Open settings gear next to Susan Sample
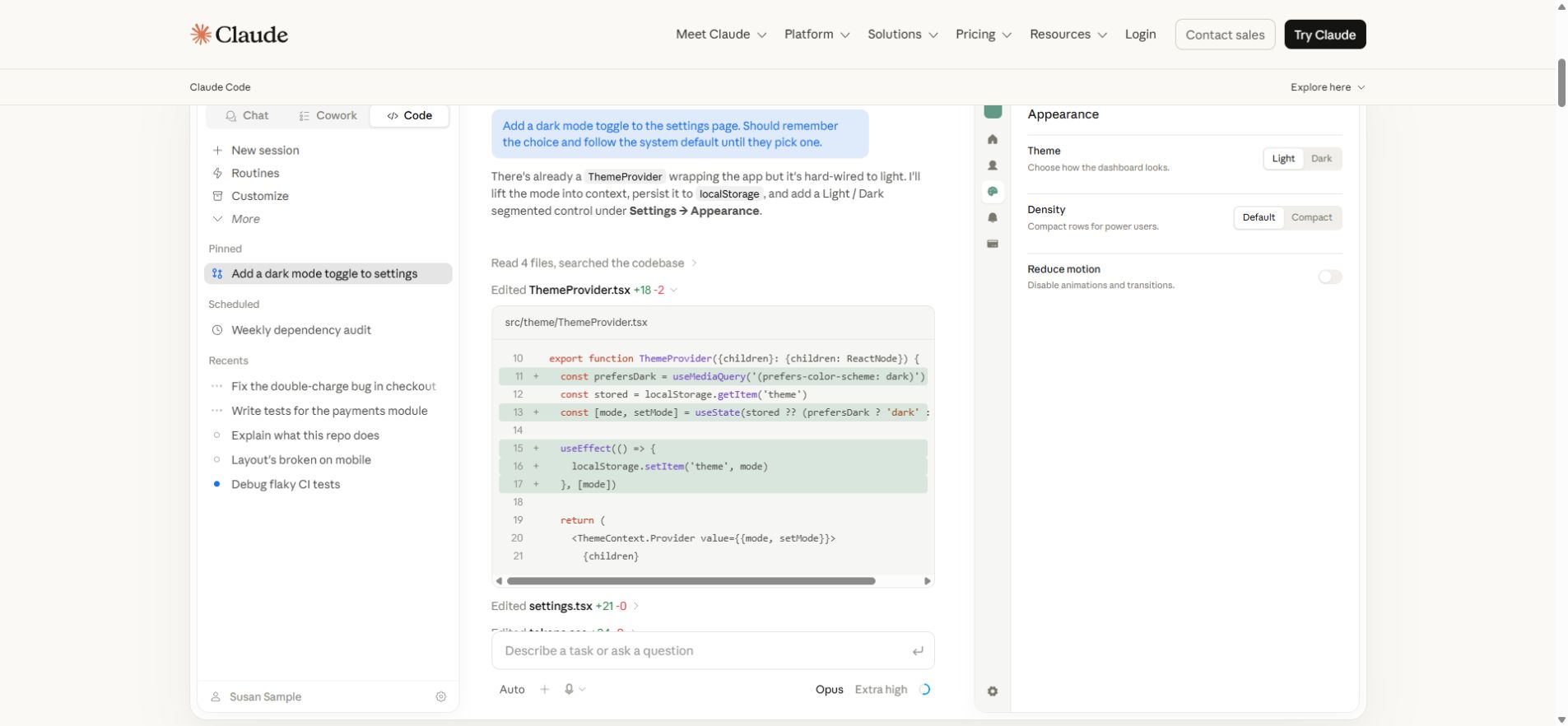This screenshot has width=1568, height=726. pyautogui.click(x=441, y=696)
